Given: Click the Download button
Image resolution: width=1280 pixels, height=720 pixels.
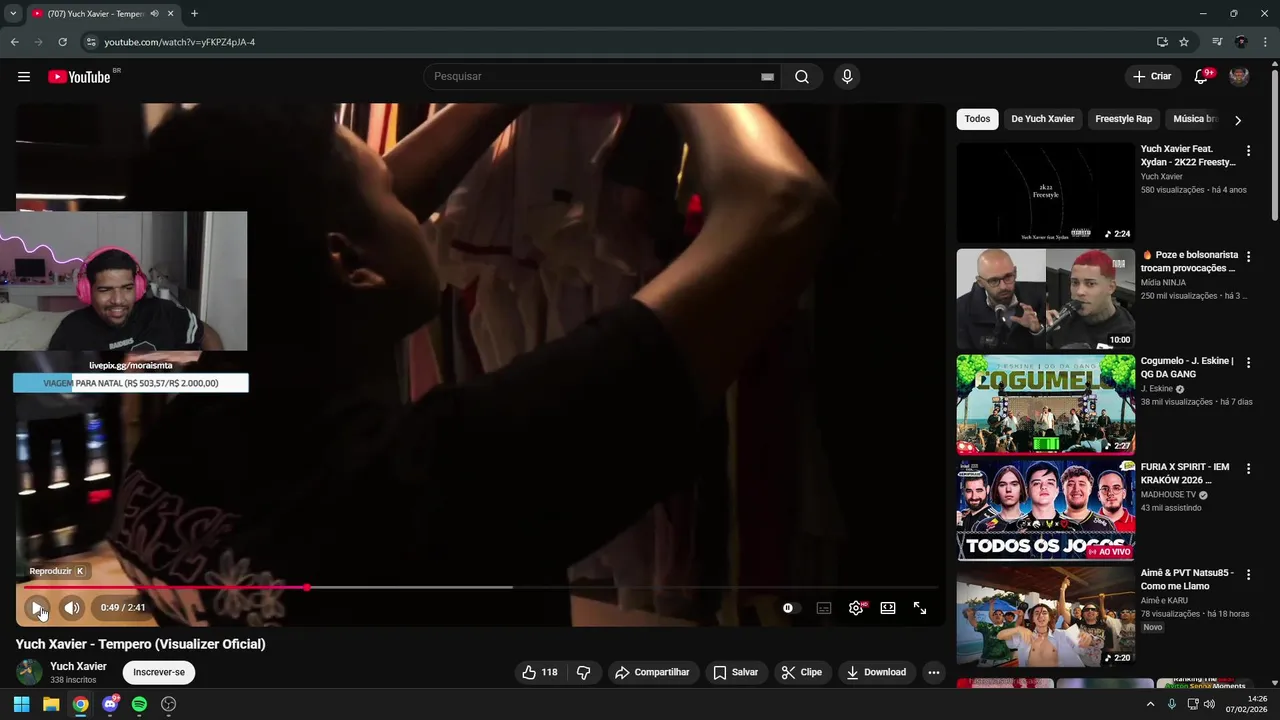Looking at the screenshot, I should (876, 672).
